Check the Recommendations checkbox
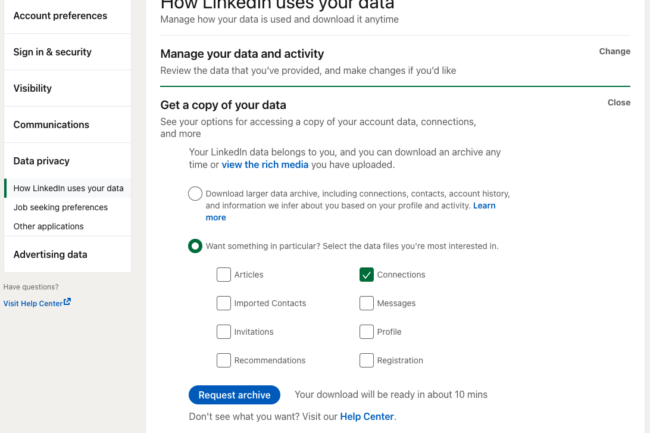The image size is (650, 433). tap(223, 360)
